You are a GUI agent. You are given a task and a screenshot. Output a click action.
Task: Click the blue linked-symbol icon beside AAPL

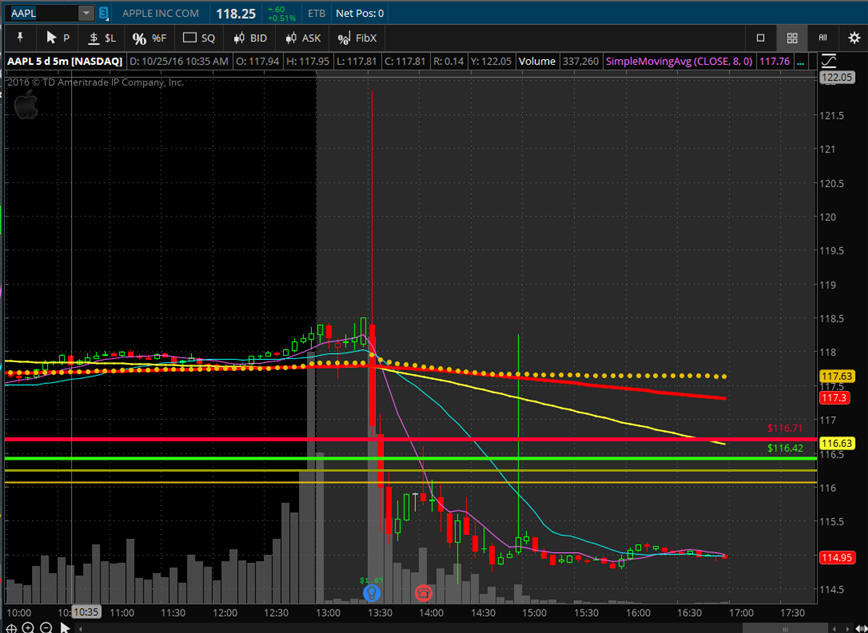pos(104,13)
